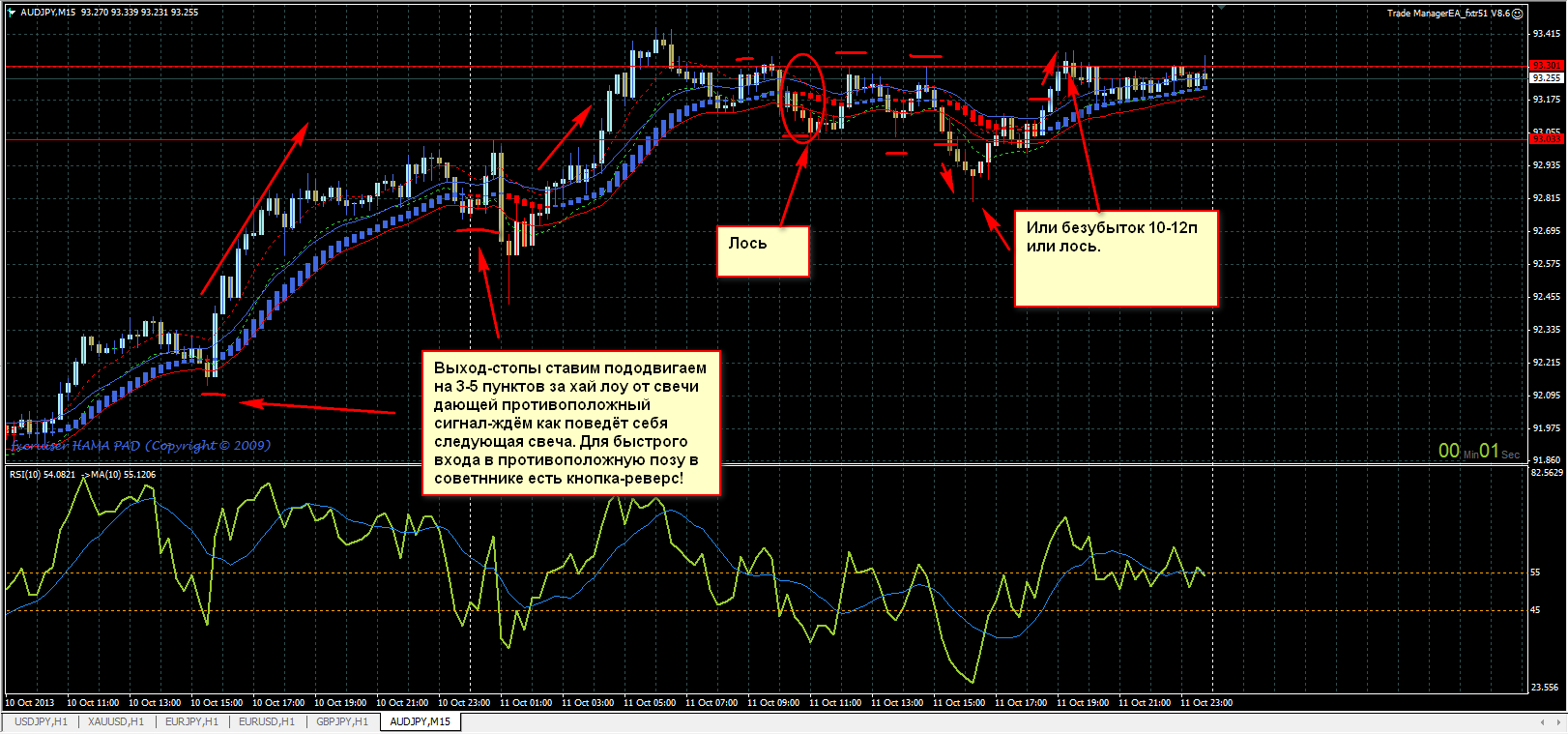The image size is (1568, 734).
Task: Click the 10 Oct 2013 date label
Action: [30, 703]
